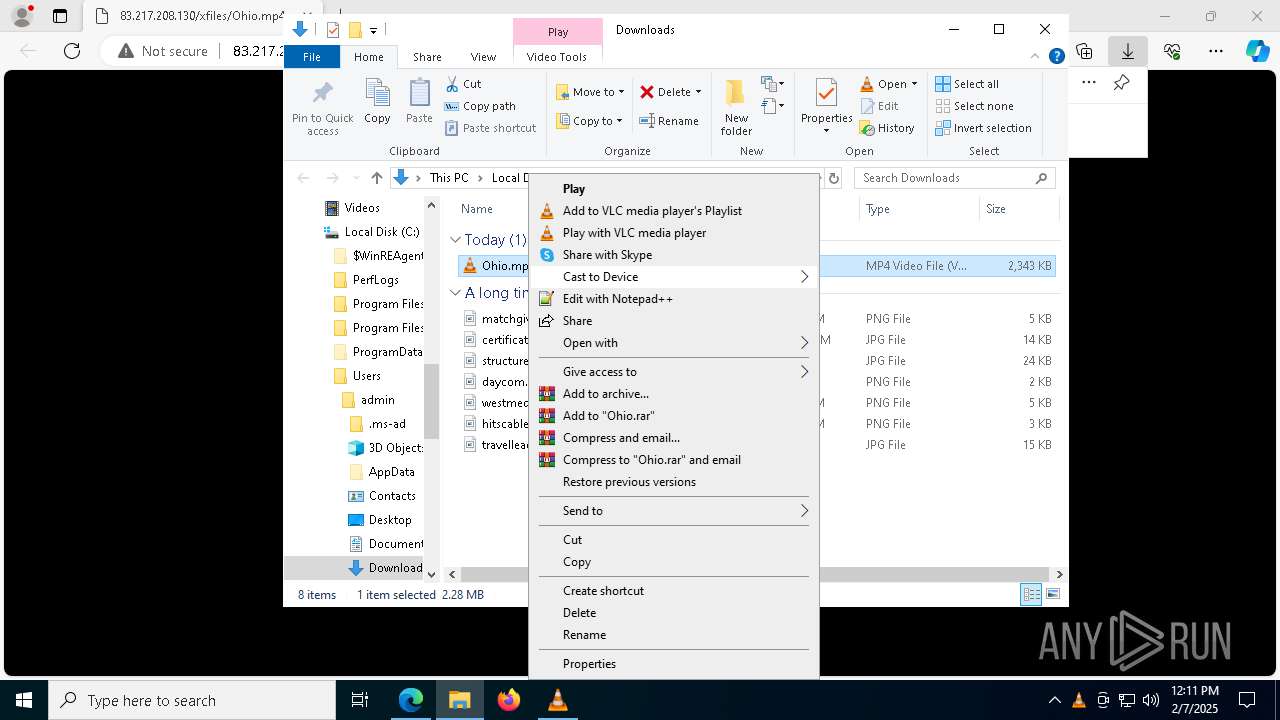Screen dimensions: 1280x720
Task: Open the Open dropdown in ribbon
Action: pos(889,84)
